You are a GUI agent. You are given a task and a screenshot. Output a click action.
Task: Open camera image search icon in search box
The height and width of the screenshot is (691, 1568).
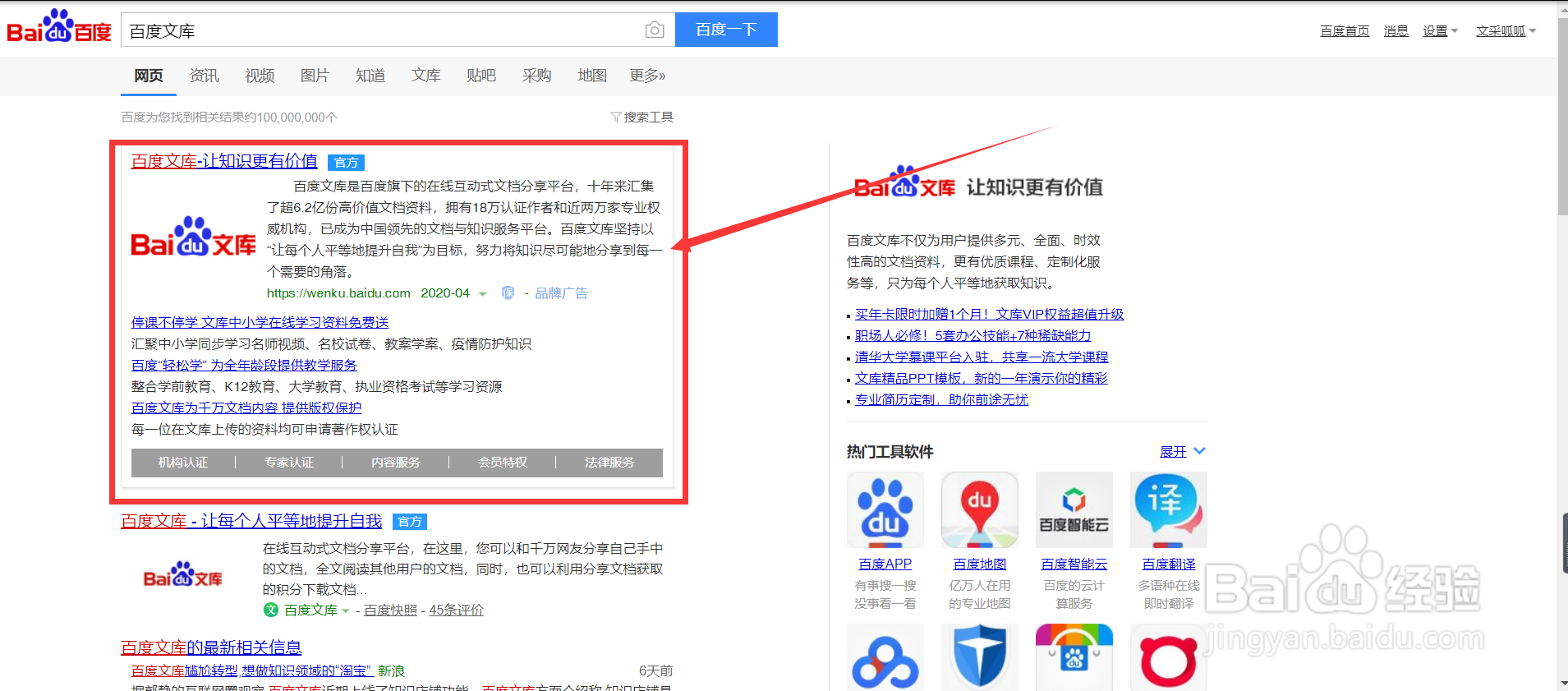[x=655, y=30]
